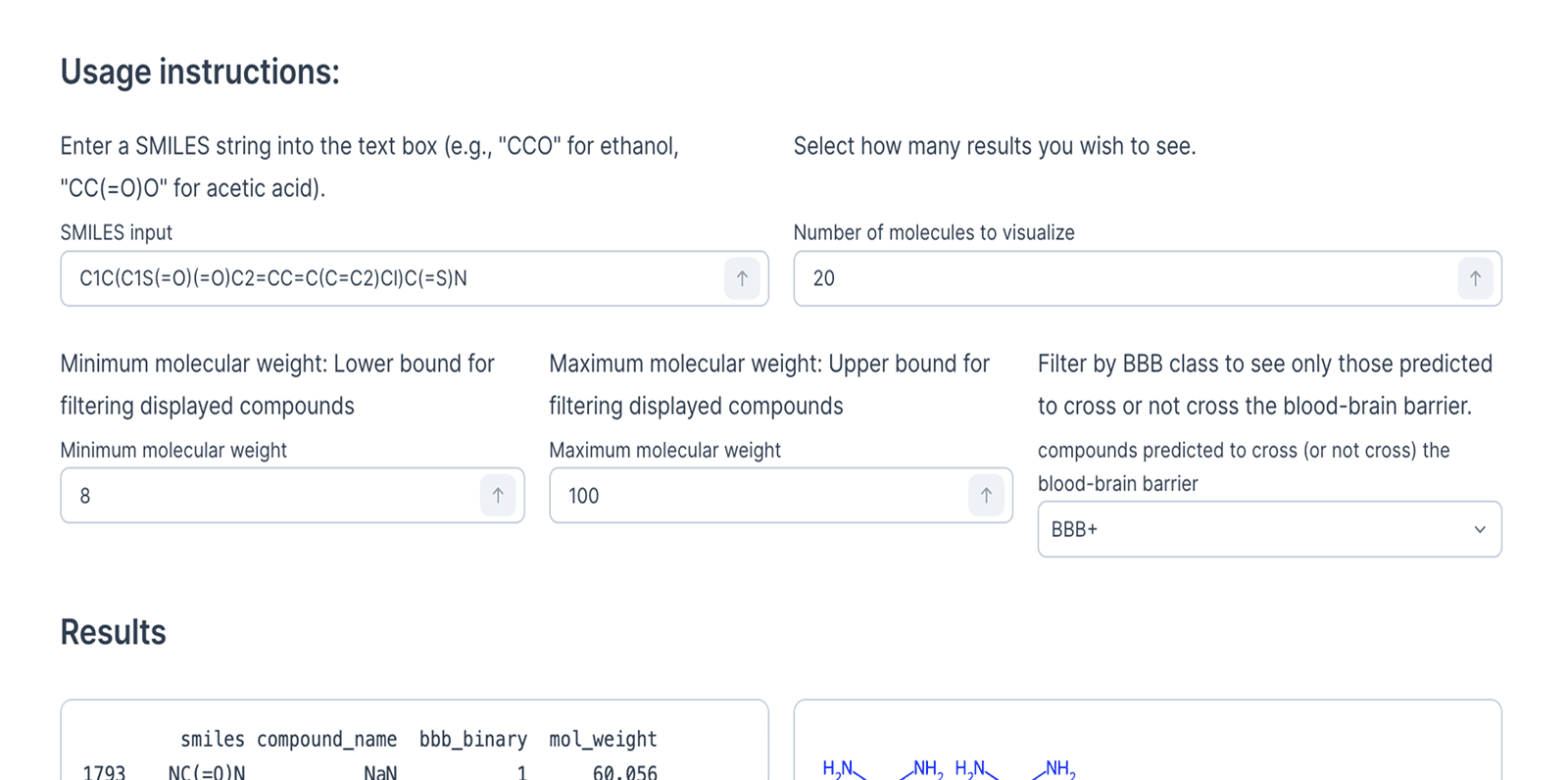Click the "Results" section heading

[113, 633]
